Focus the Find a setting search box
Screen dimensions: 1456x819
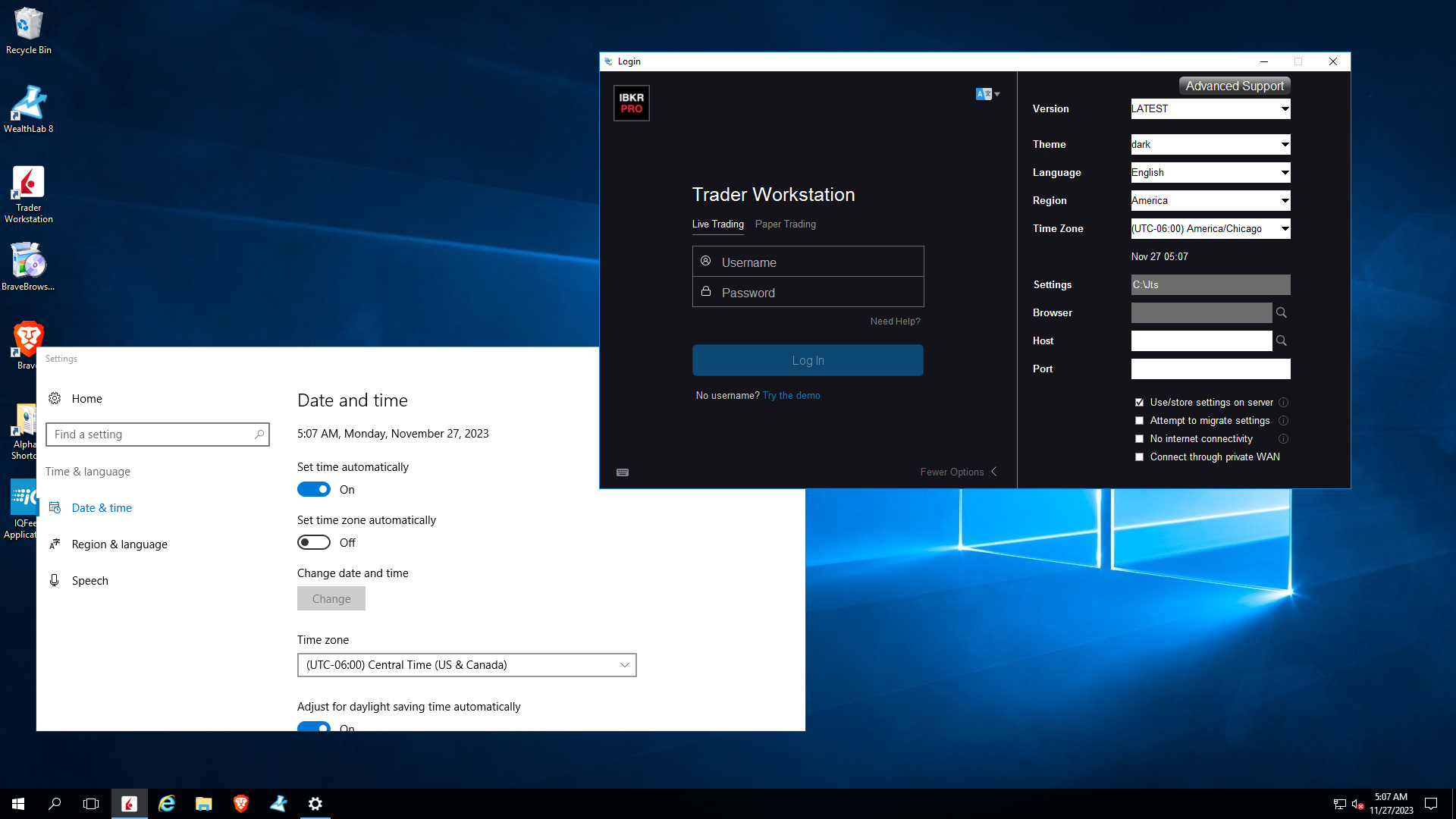158,435
